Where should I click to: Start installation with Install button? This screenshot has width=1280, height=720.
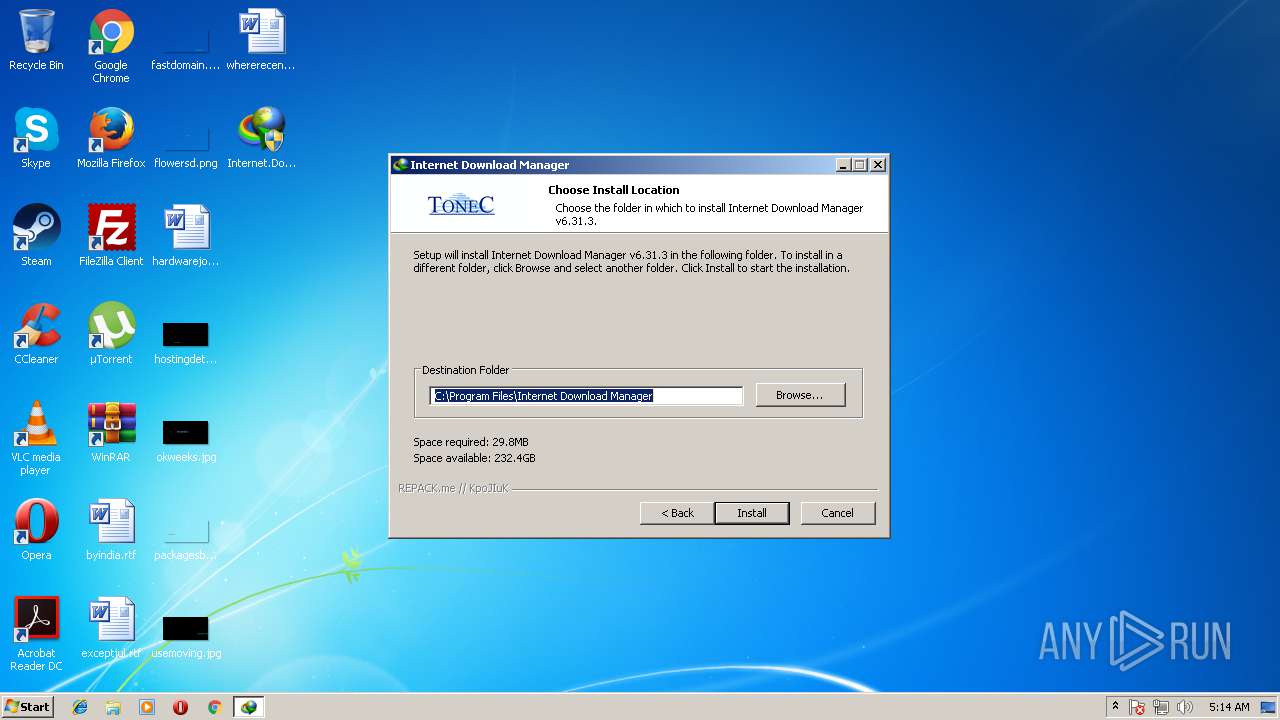pos(752,513)
